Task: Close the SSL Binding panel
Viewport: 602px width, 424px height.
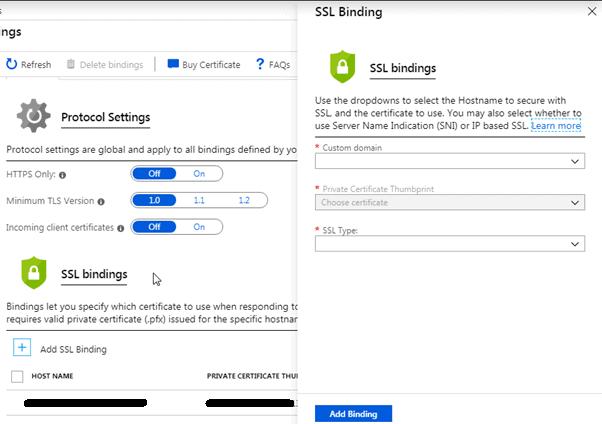Action: pos(590,12)
